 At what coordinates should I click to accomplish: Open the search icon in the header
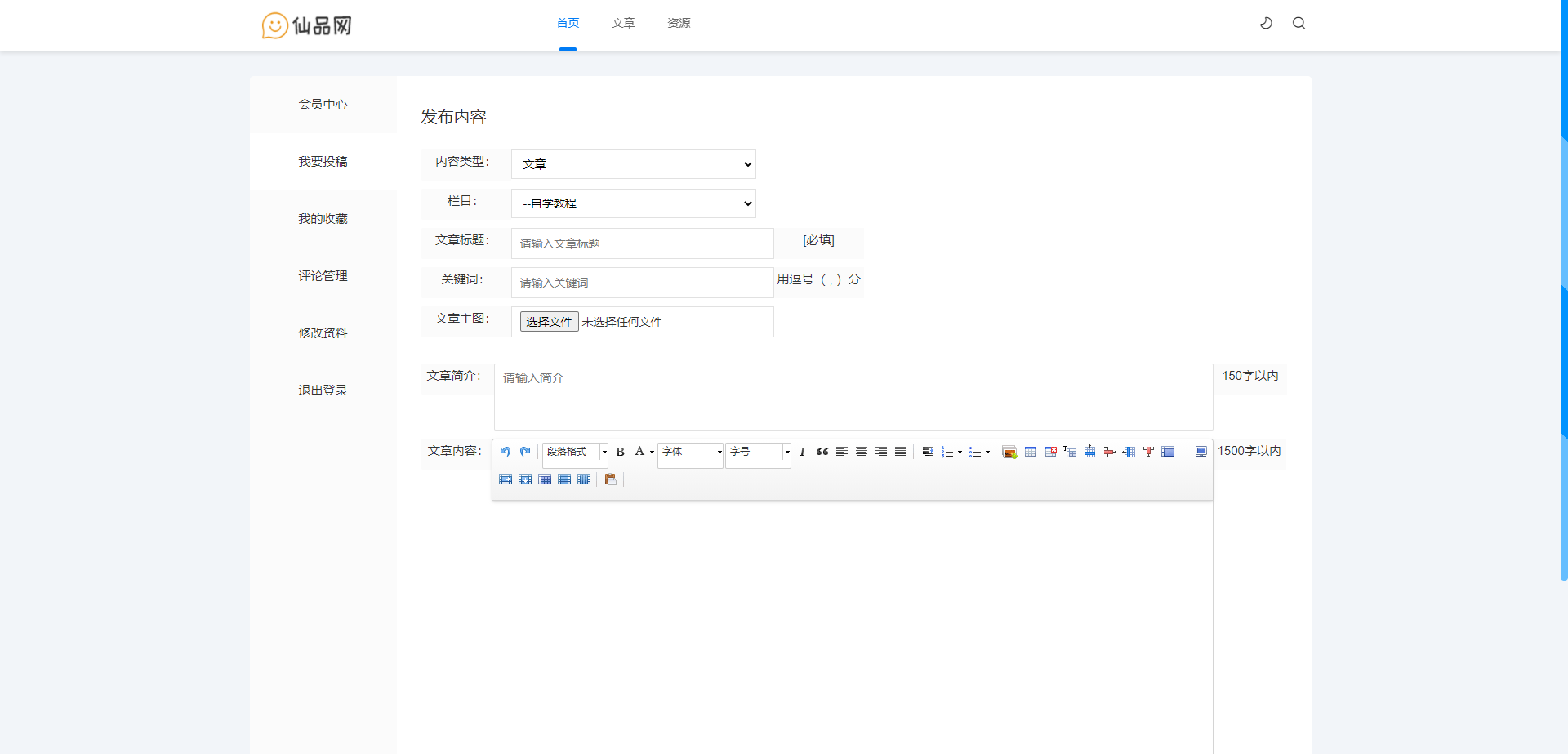[x=1298, y=23]
